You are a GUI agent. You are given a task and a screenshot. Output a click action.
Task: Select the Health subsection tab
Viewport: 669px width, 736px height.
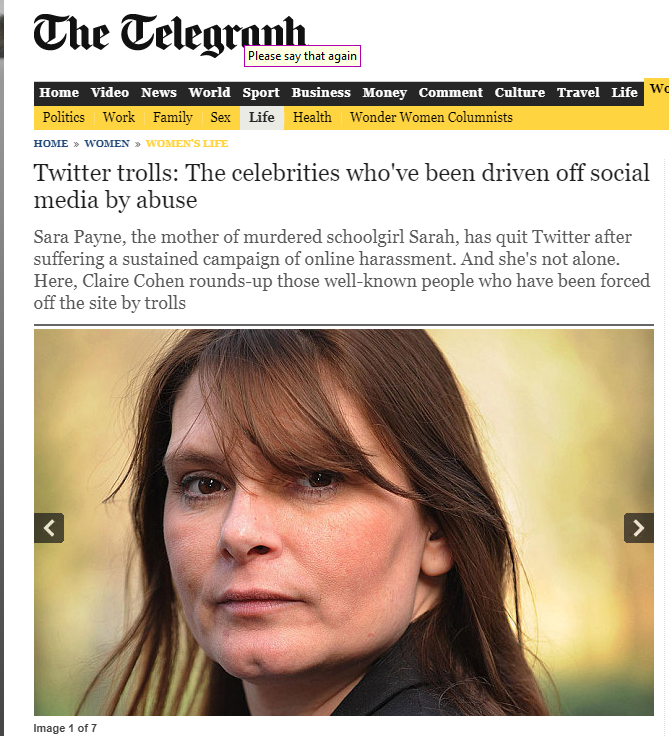point(312,118)
